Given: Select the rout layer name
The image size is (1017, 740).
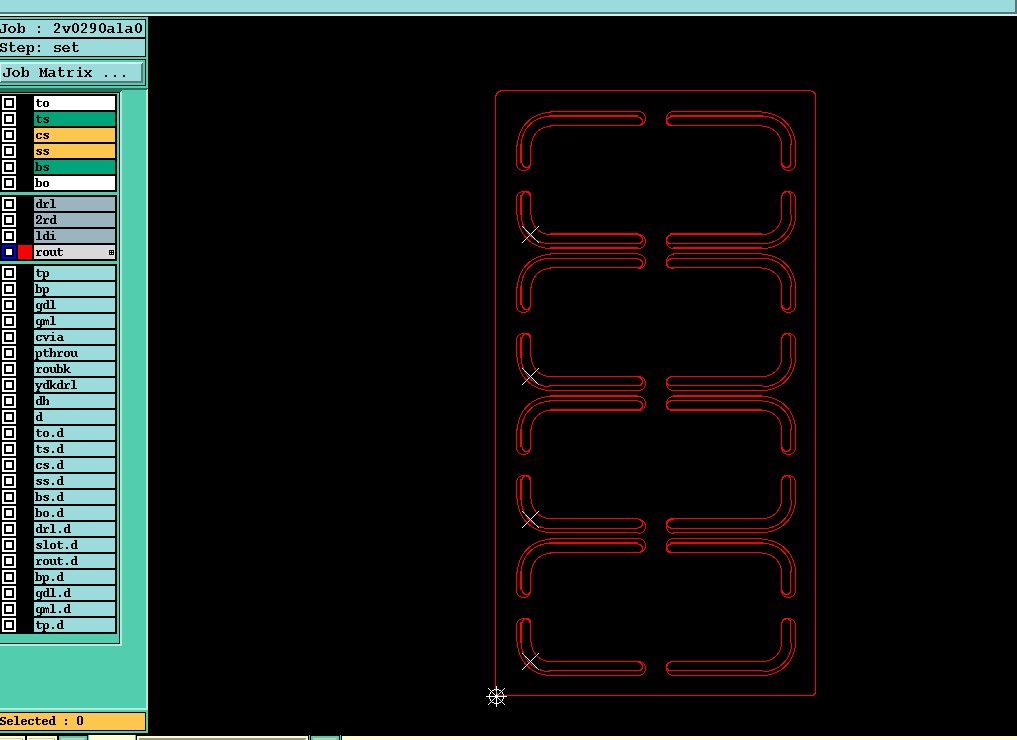Looking at the screenshot, I should point(75,252).
